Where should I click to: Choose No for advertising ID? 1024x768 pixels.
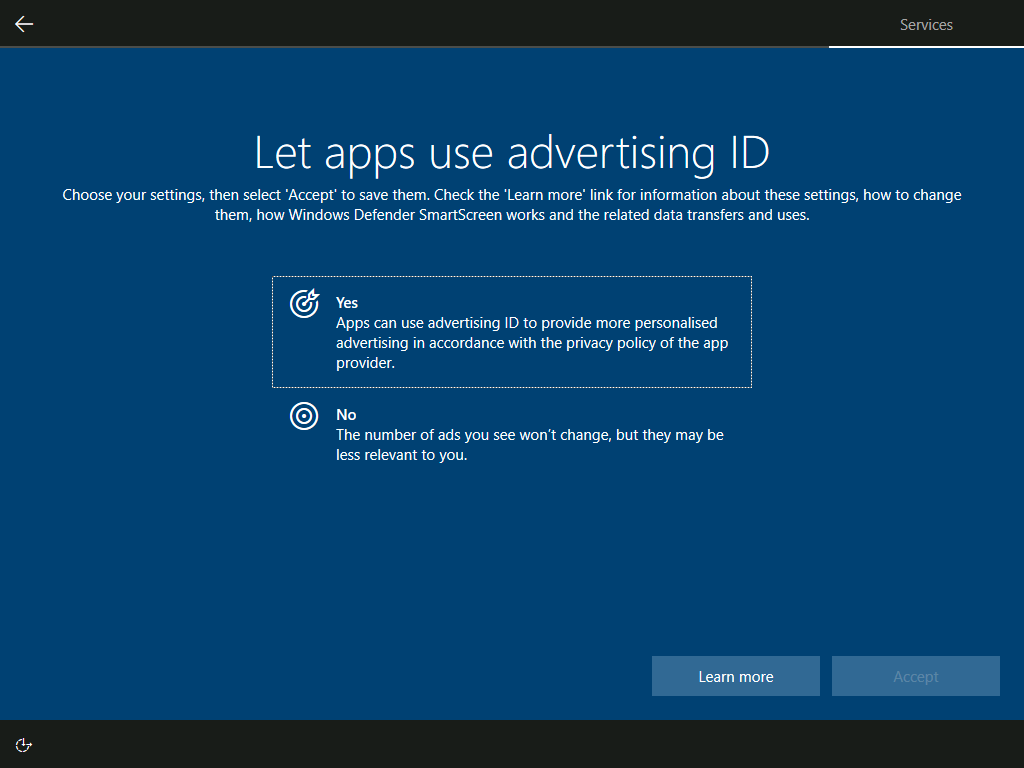[x=512, y=434]
